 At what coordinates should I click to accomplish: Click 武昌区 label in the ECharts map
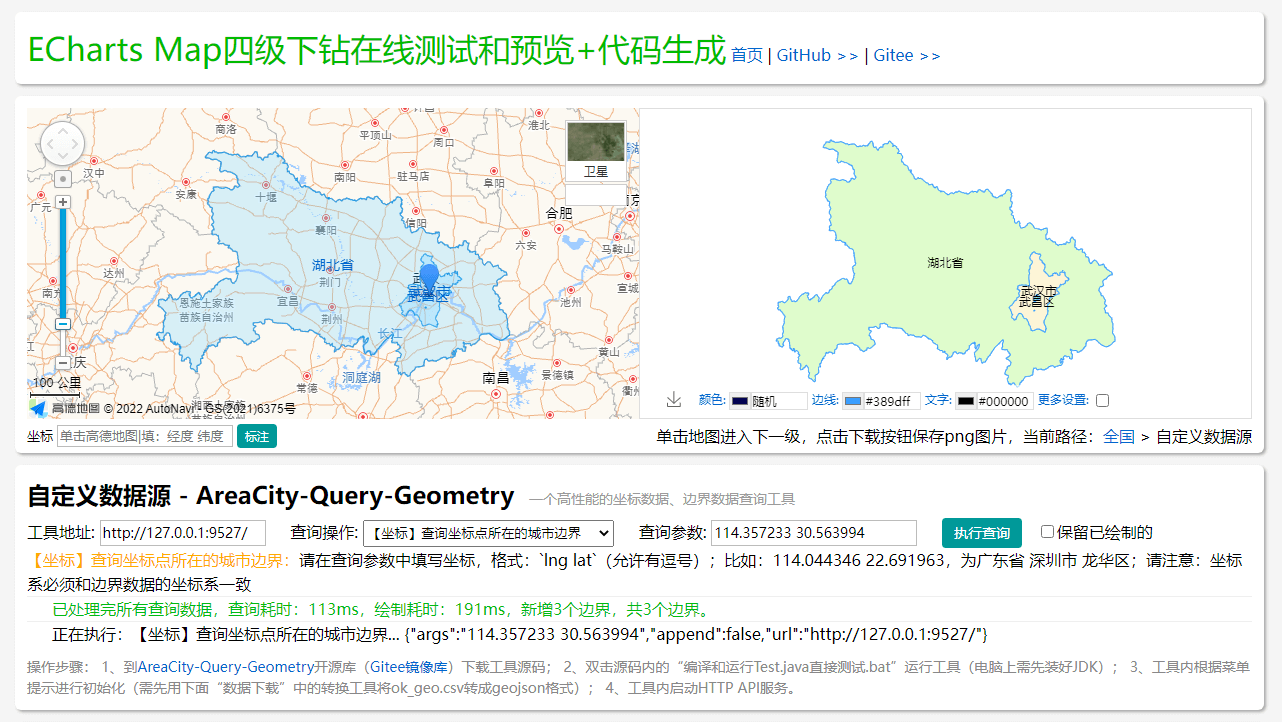pyautogui.click(x=1036, y=302)
